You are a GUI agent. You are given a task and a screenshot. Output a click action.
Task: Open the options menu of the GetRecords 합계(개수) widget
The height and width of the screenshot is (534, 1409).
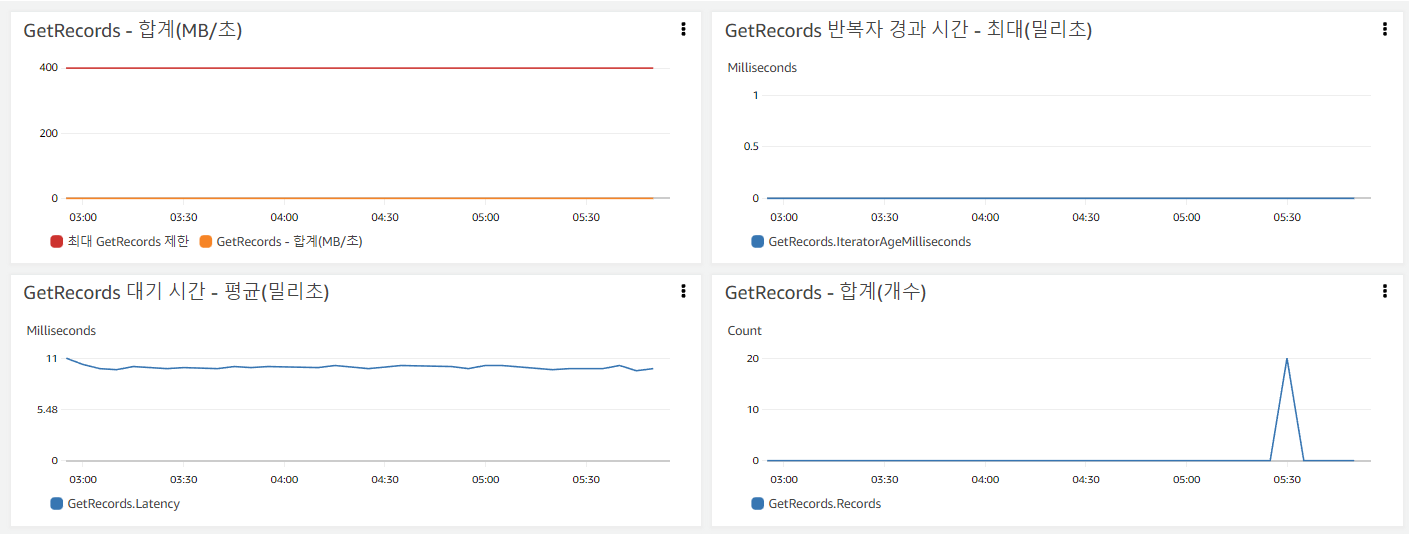tap(1384, 291)
